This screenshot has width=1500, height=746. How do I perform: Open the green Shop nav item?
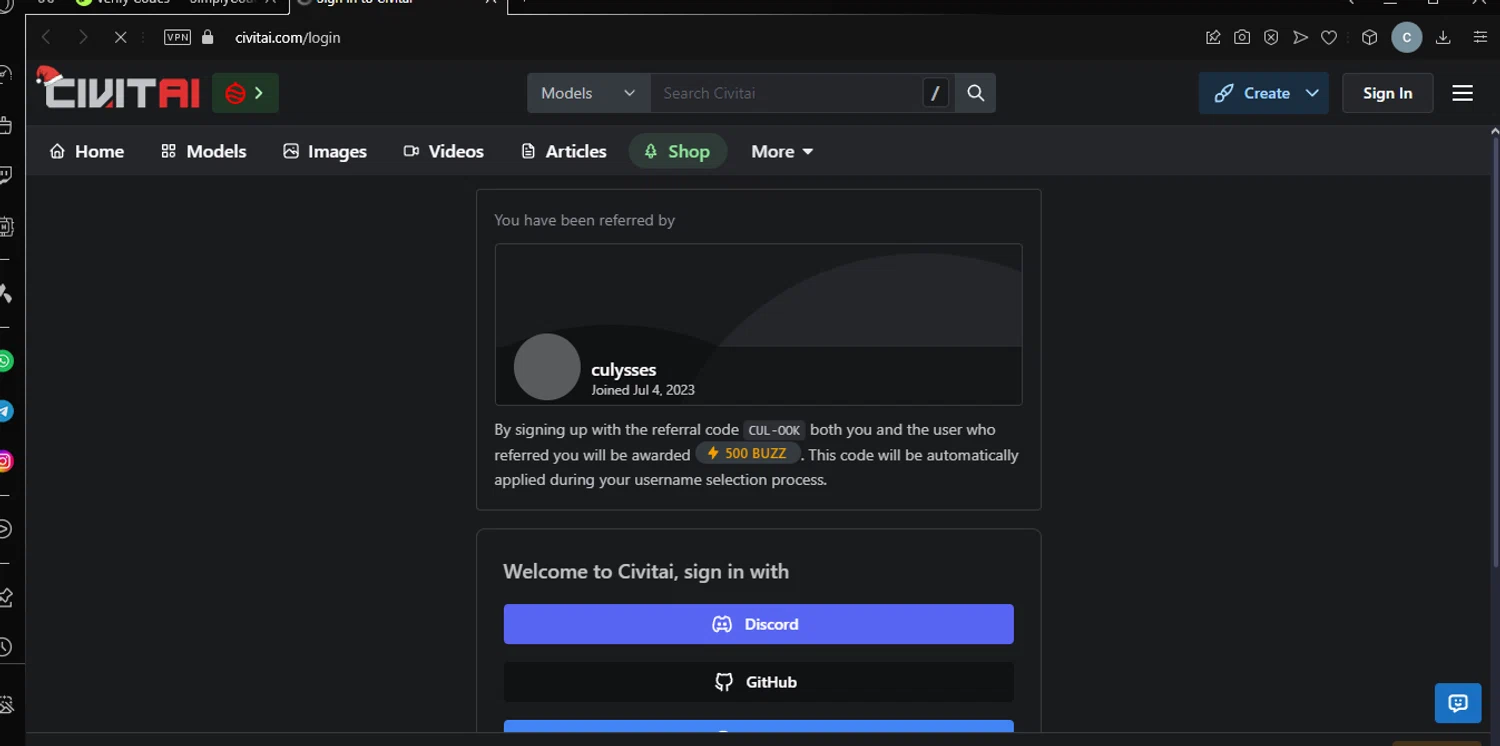[x=677, y=151]
